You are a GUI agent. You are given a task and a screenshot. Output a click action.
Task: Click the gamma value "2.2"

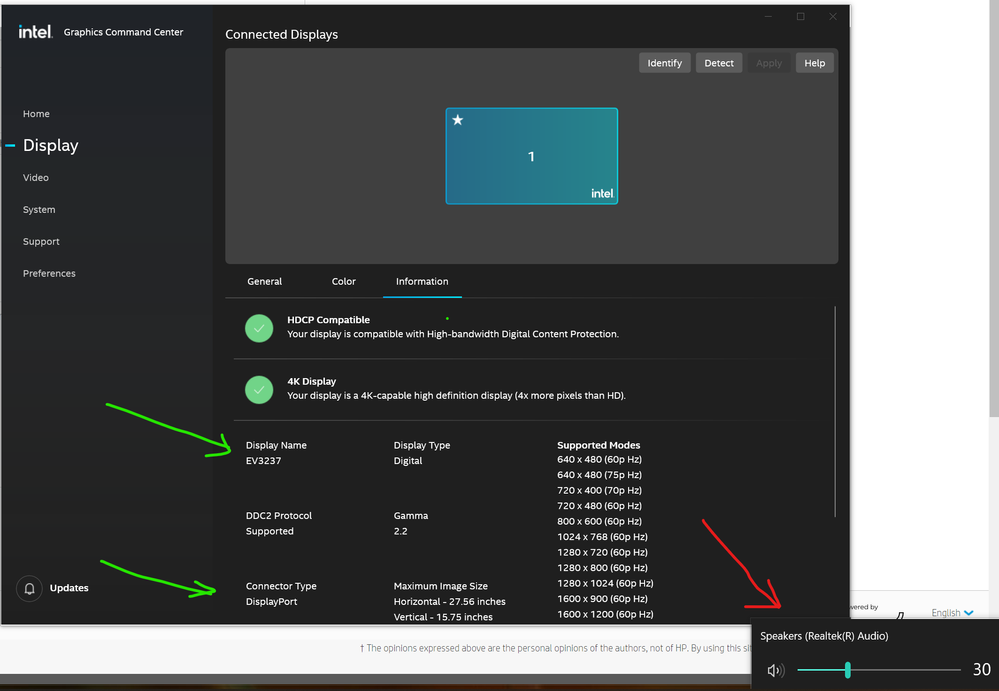click(400, 531)
